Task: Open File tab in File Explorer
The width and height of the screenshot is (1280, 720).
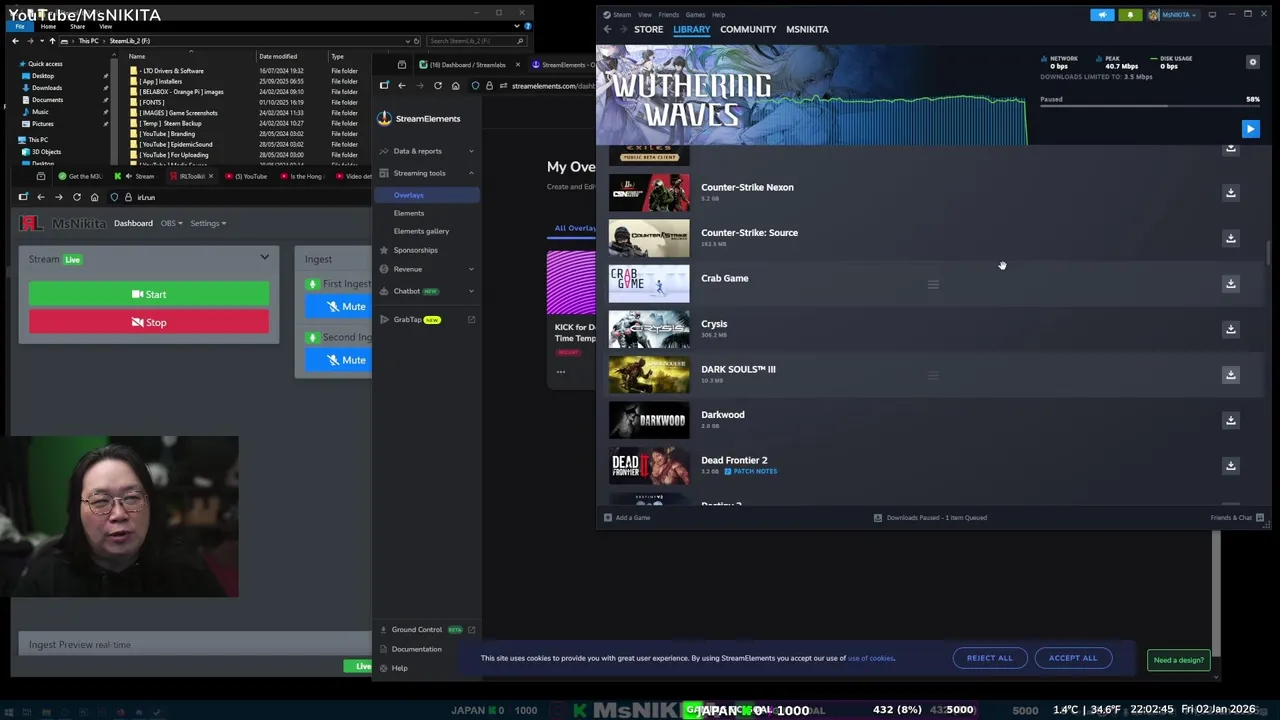Action: 19,27
